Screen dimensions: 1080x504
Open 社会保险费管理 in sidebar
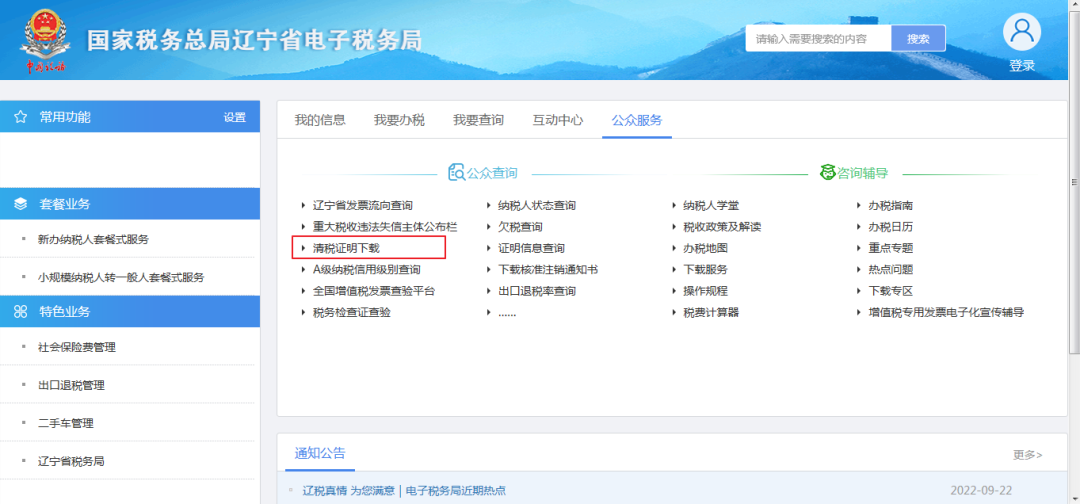pos(77,347)
